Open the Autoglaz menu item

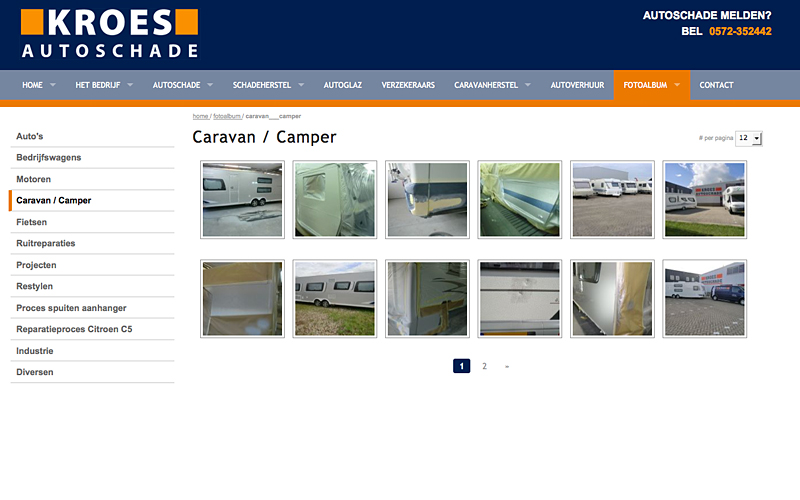click(x=342, y=85)
